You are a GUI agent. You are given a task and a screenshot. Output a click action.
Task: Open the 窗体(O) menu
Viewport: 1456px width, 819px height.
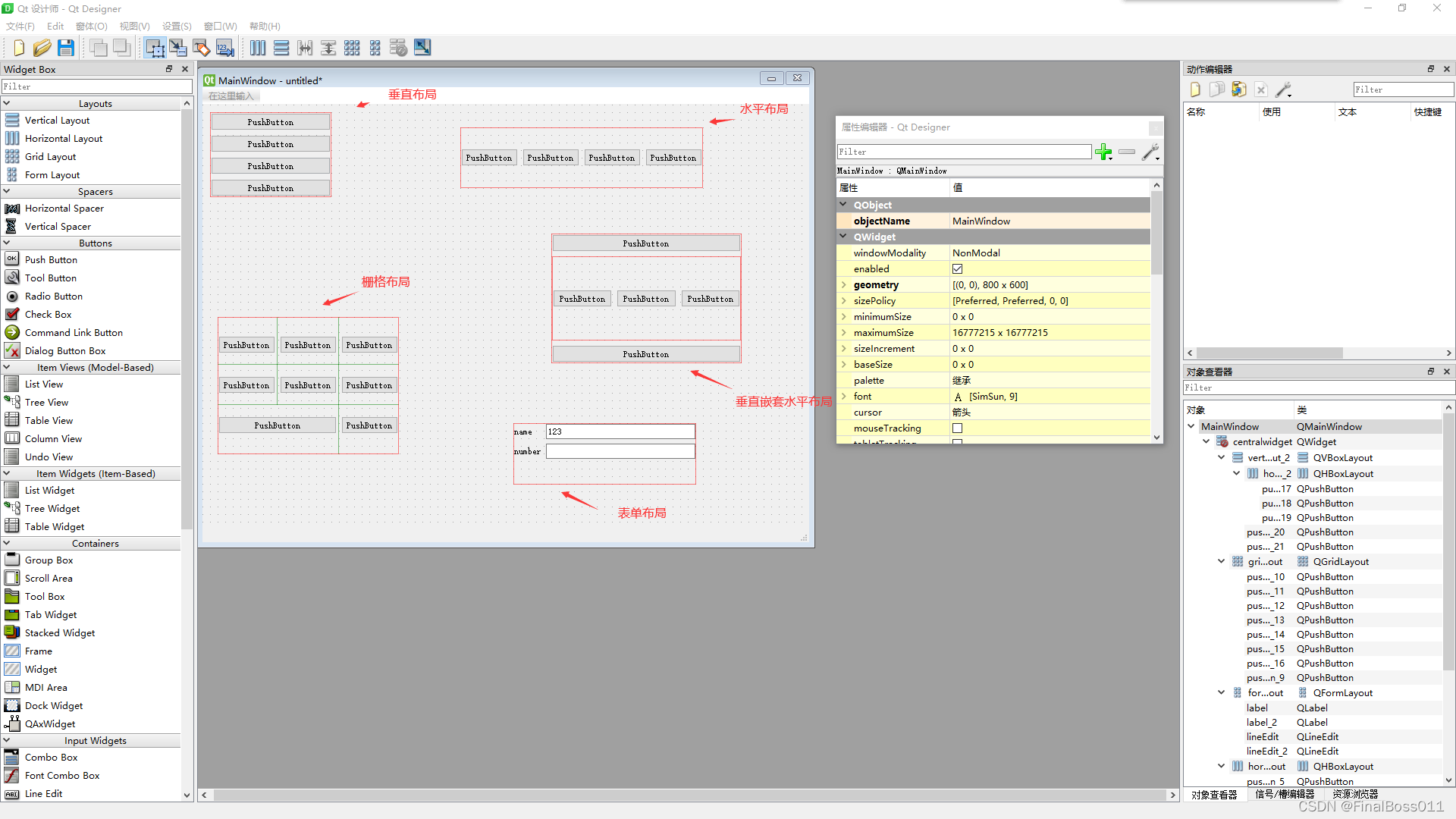pos(92,26)
